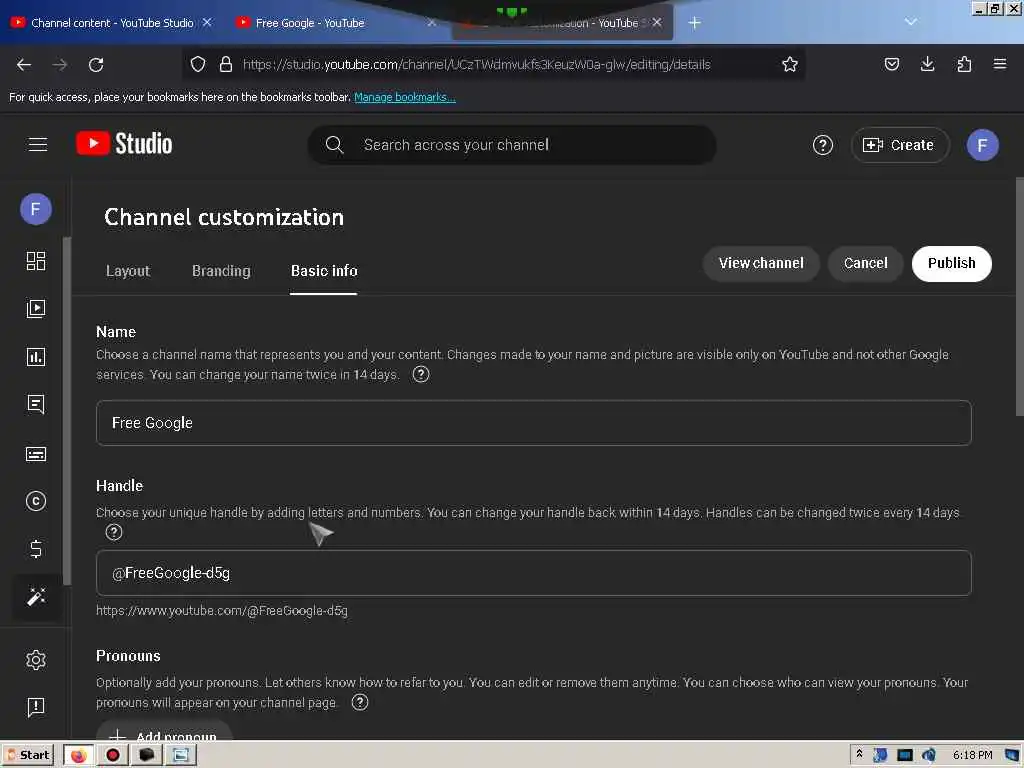Expand the list all tabs chevron

pyautogui.click(x=910, y=22)
